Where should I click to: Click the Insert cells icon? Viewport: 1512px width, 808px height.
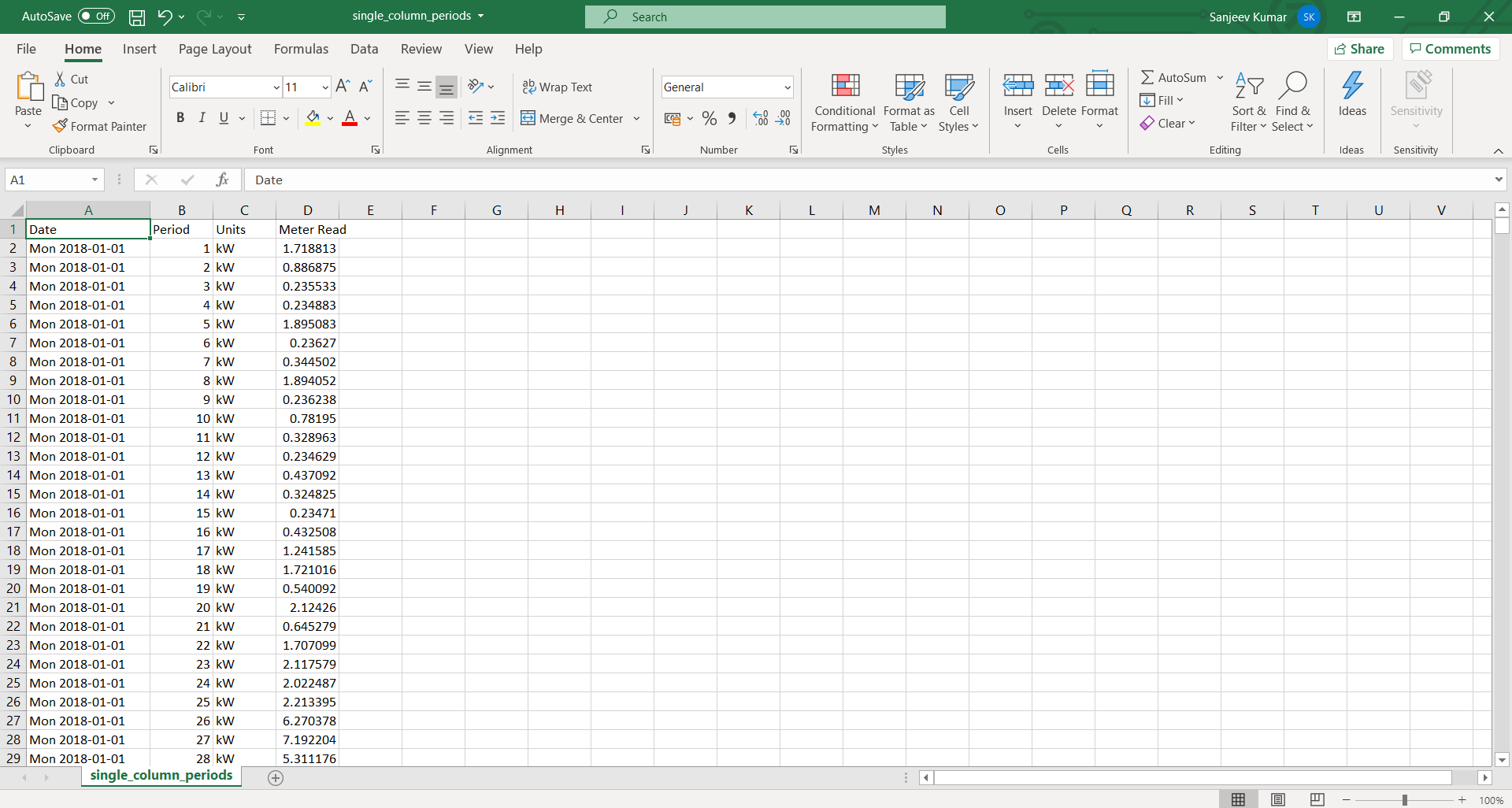(x=1018, y=85)
